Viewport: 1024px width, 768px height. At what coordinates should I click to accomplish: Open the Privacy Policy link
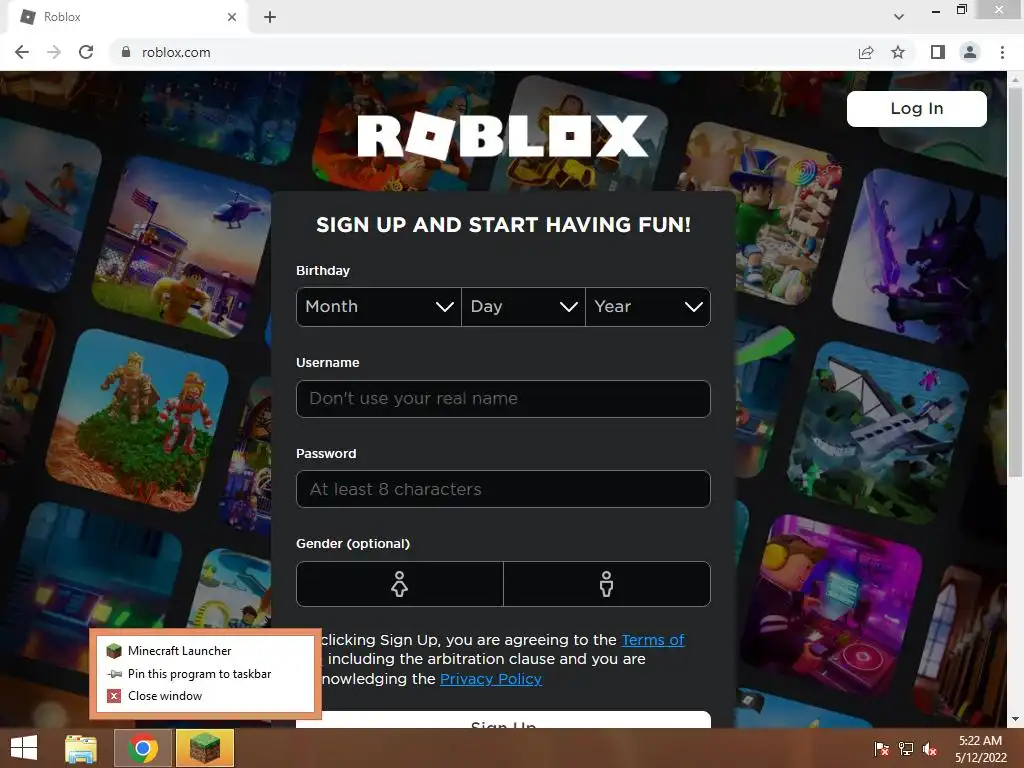[490, 679]
